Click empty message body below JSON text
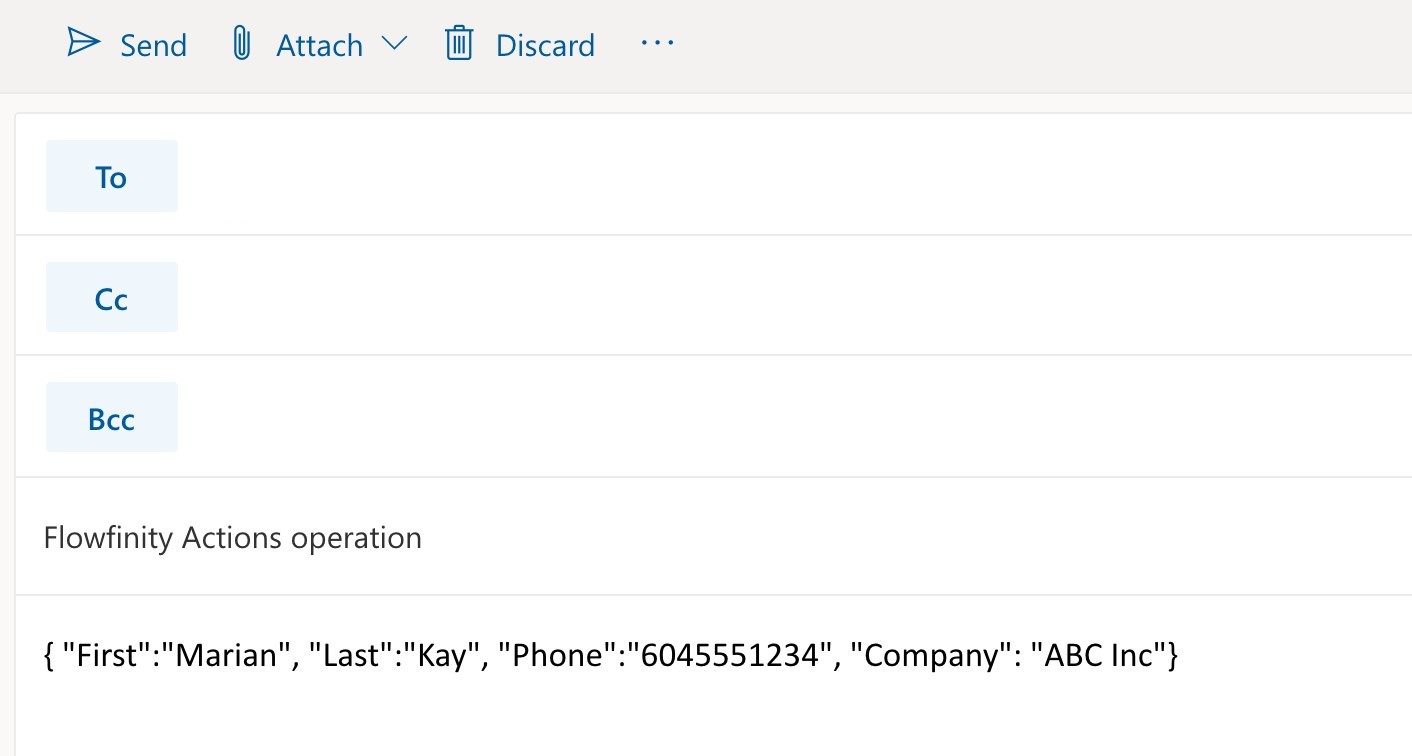Image resolution: width=1412 pixels, height=756 pixels. pyautogui.click(x=700, y=720)
